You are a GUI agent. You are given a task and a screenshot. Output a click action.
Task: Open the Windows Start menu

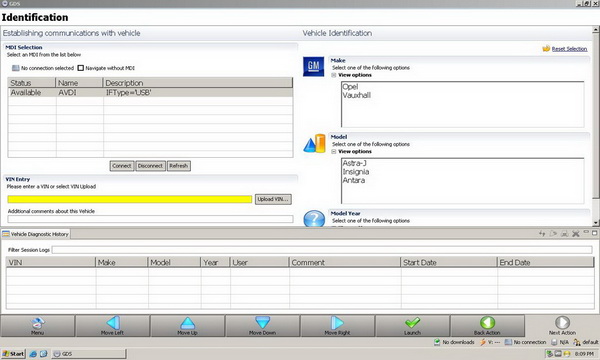(x=13, y=354)
